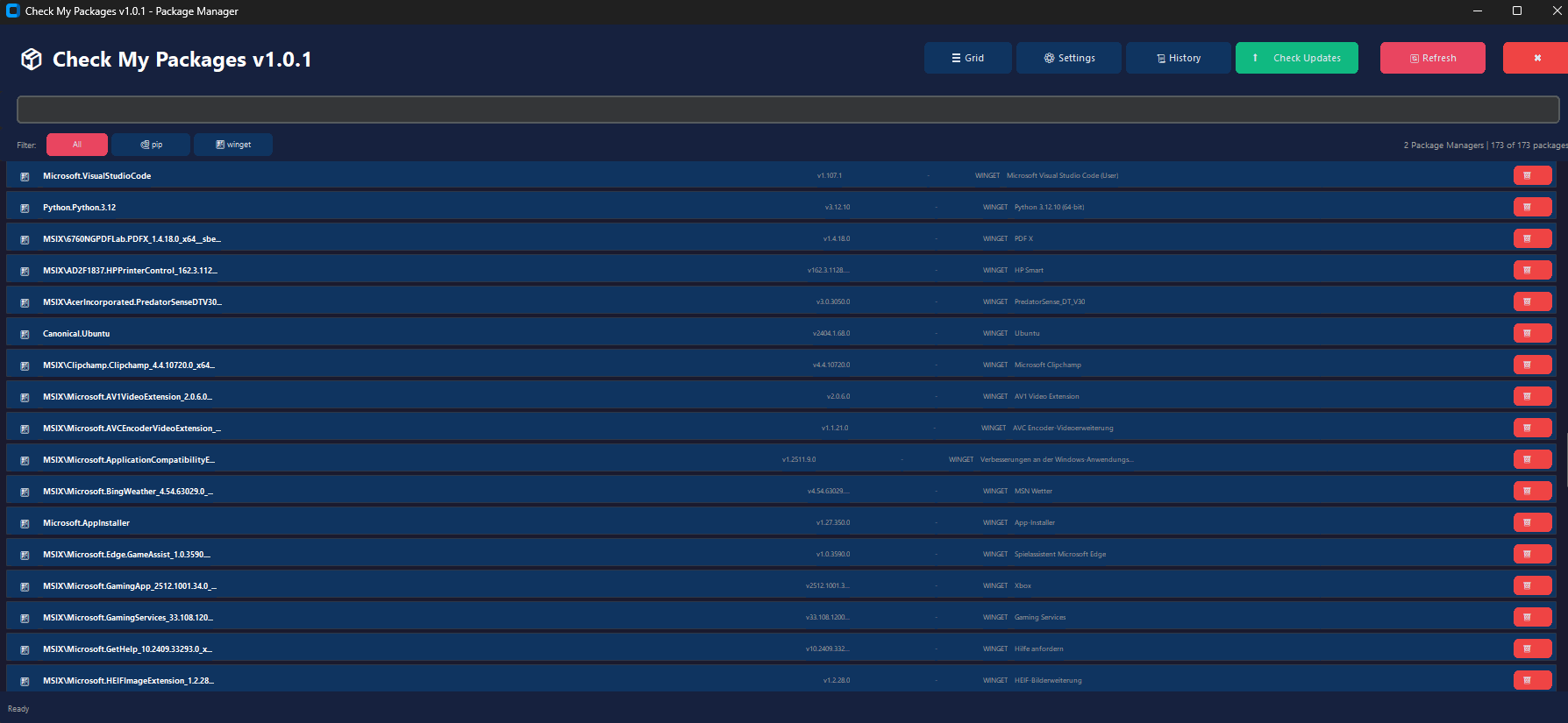Click the MSIX Microsoft.GamingApp package name
This screenshot has height=723, width=1568.
[x=130, y=586]
